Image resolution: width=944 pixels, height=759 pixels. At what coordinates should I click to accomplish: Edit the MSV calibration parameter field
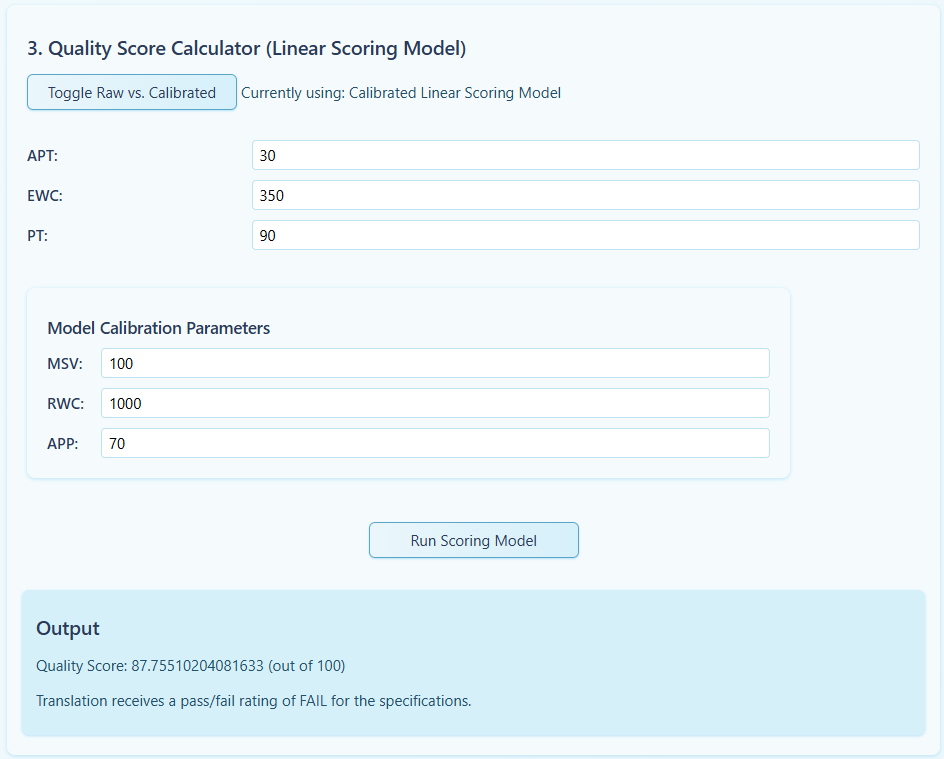pos(435,363)
